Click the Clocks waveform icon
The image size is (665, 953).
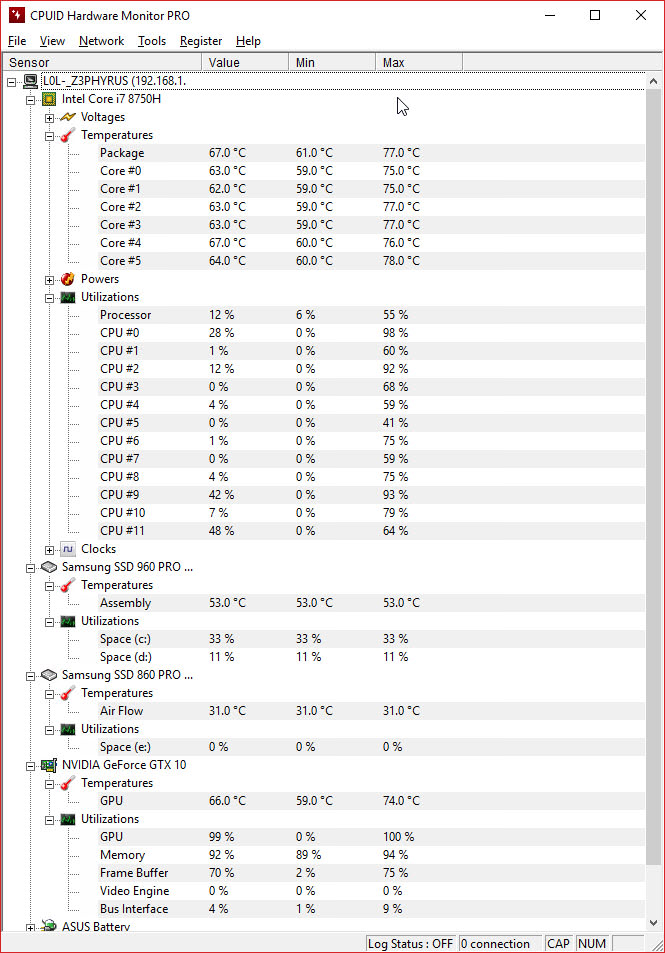click(68, 549)
